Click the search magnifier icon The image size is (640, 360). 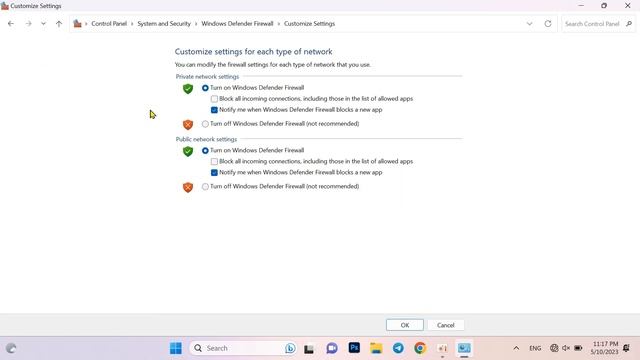pos(629,24)
